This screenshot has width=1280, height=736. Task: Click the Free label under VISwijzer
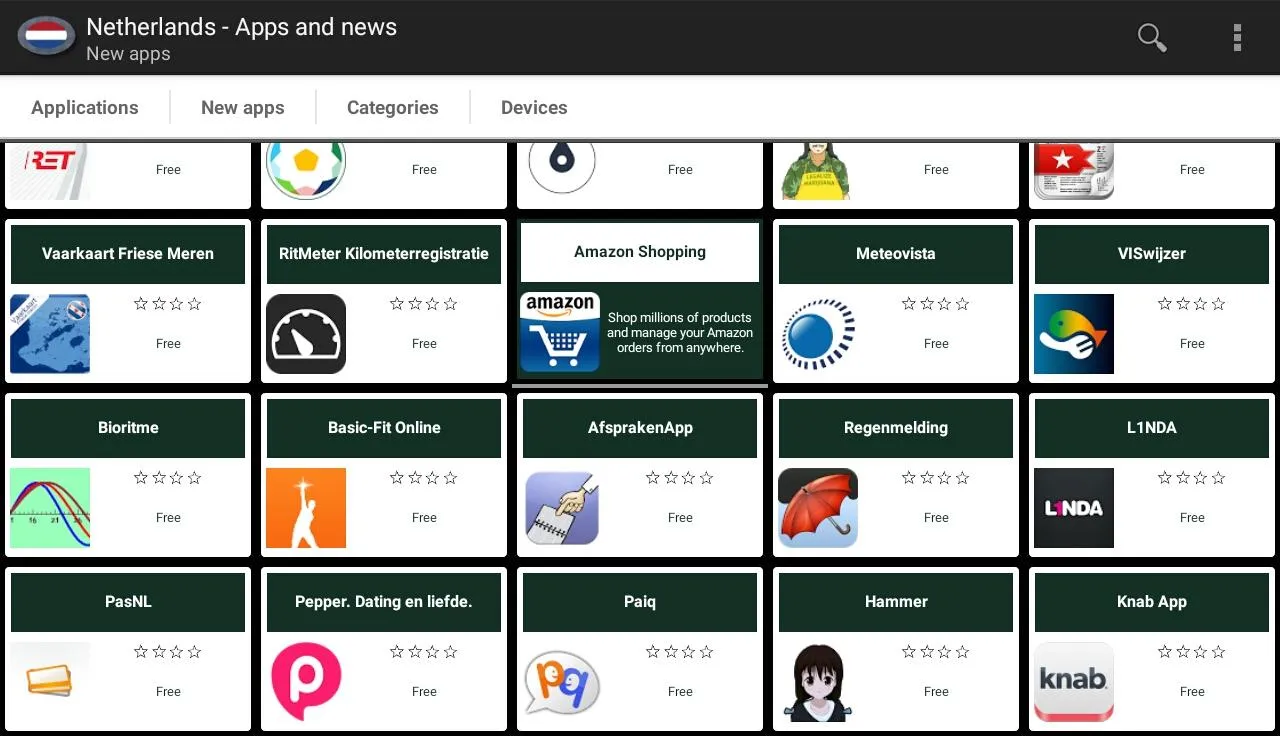1192,344
